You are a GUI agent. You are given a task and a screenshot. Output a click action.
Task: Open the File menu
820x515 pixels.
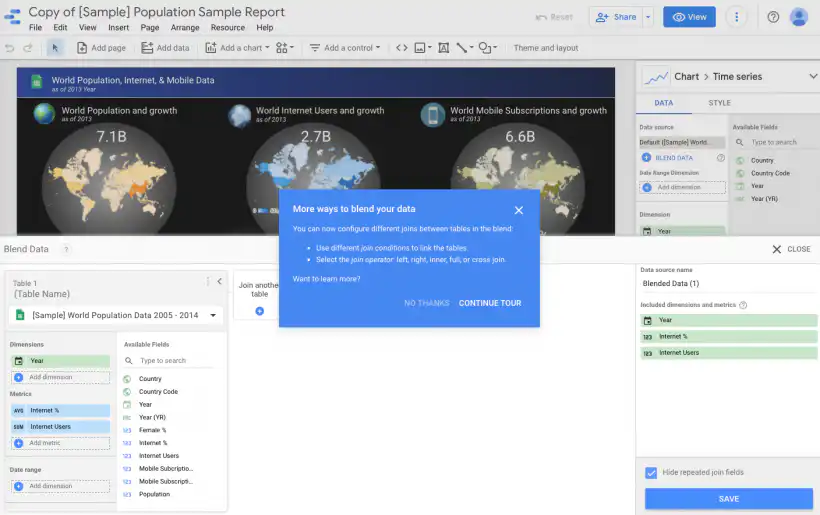pos(36,28)
